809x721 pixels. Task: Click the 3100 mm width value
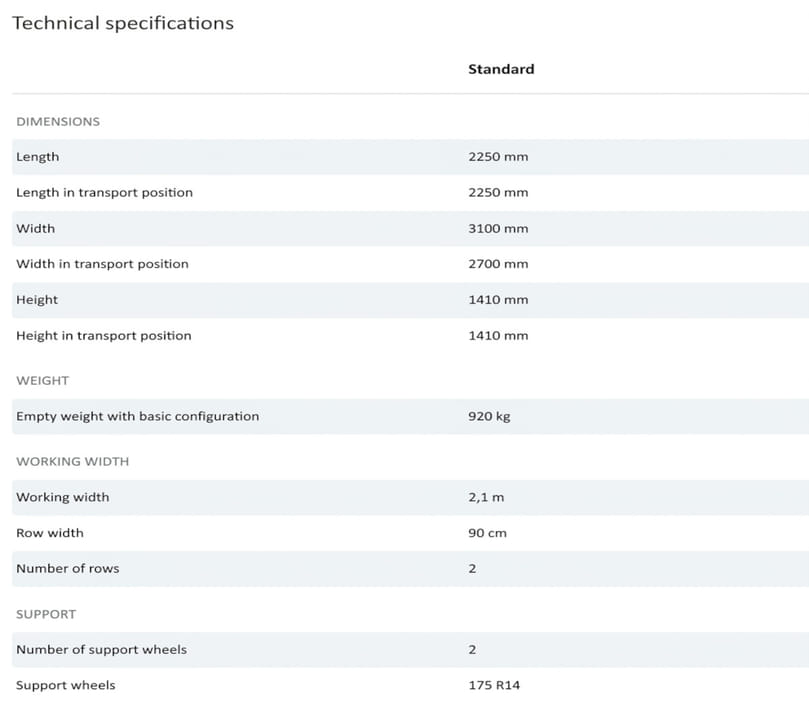498,228
